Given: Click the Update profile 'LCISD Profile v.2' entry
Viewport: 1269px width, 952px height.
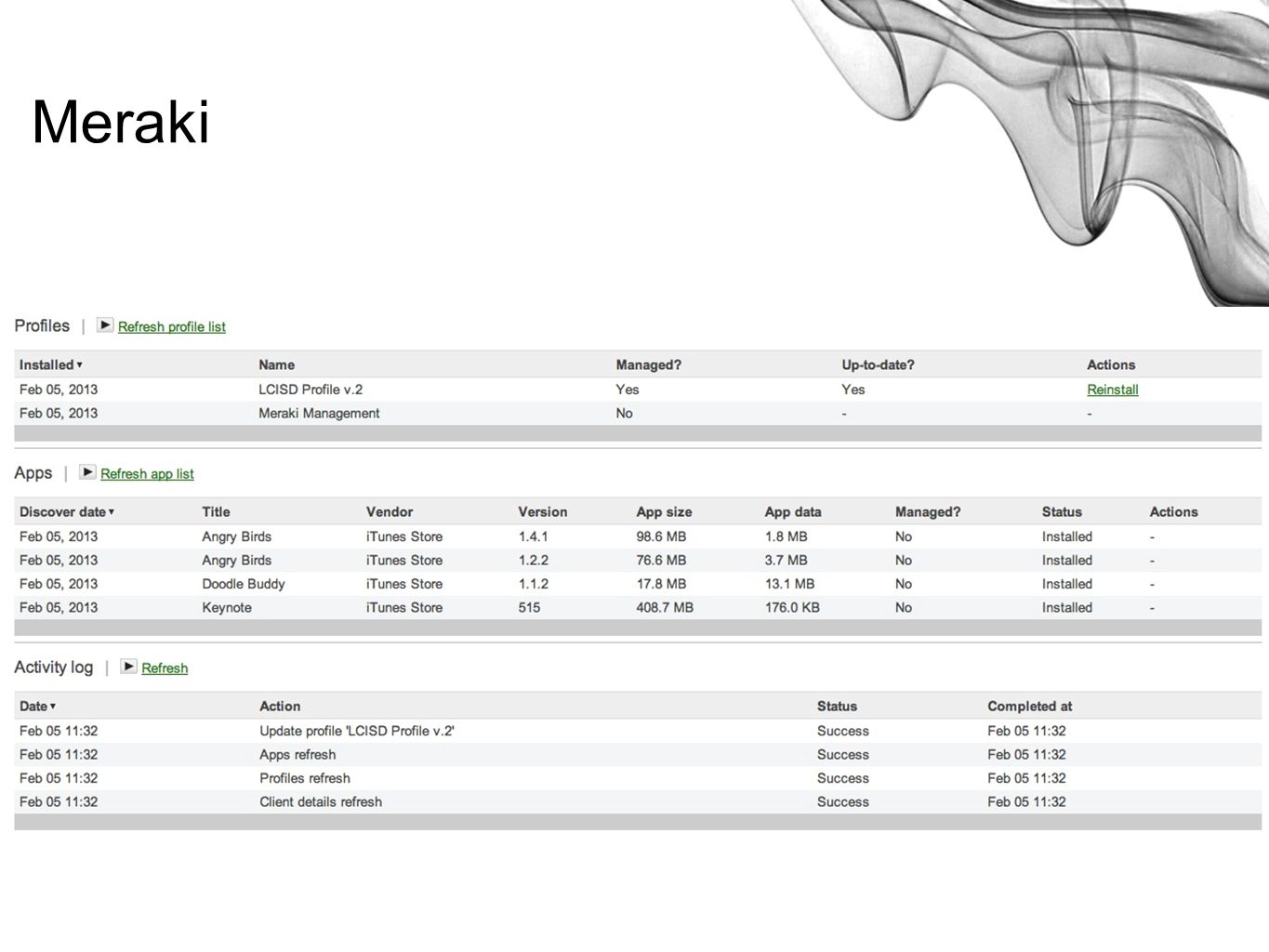Looking at the screenshot, I should [357, 731].
